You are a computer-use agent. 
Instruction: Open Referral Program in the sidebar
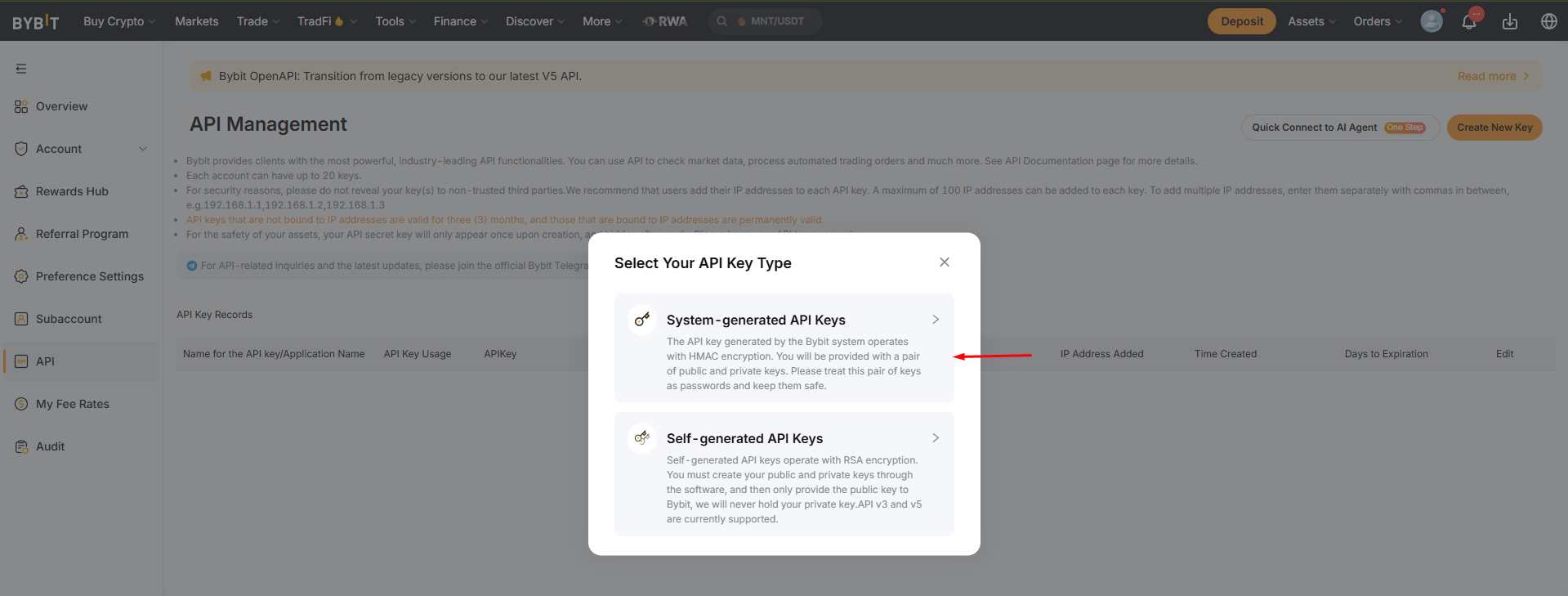coord(82,234)
